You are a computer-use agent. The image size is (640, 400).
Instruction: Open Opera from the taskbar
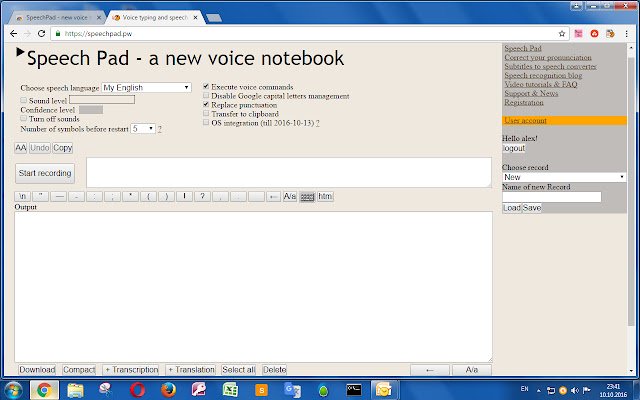coord(138,390)
